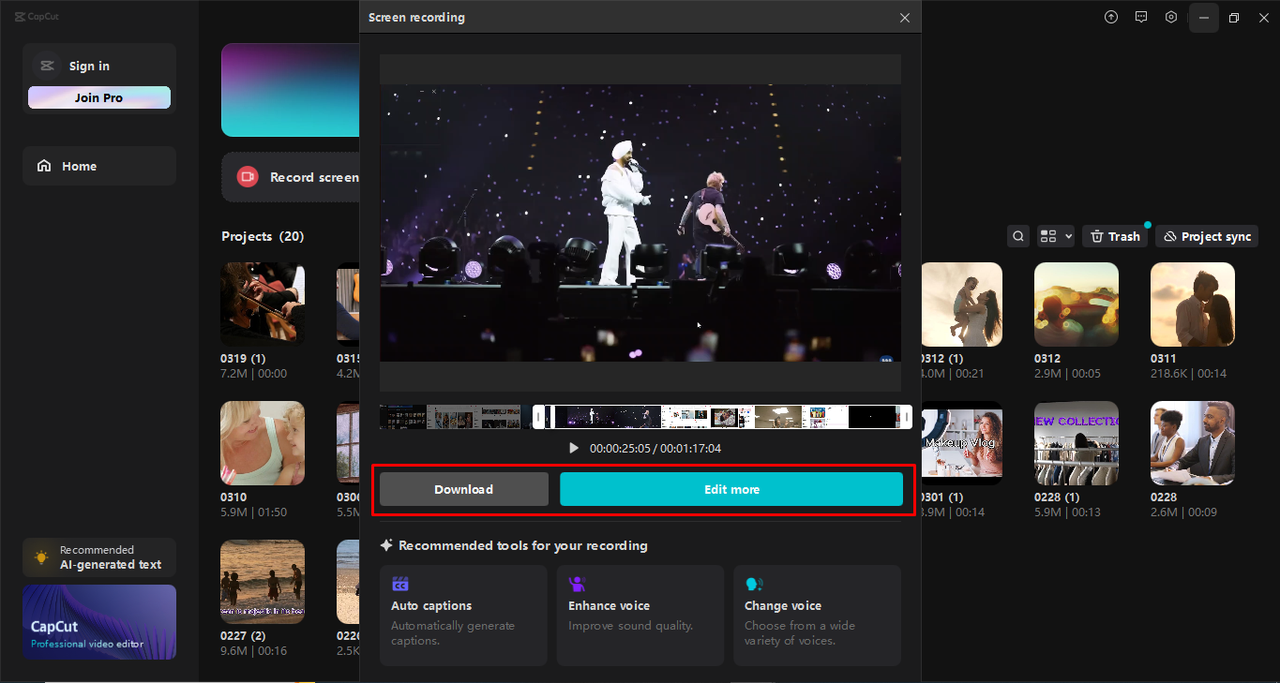
Task: Click Edit more on the recording
Action: [731, 489]
